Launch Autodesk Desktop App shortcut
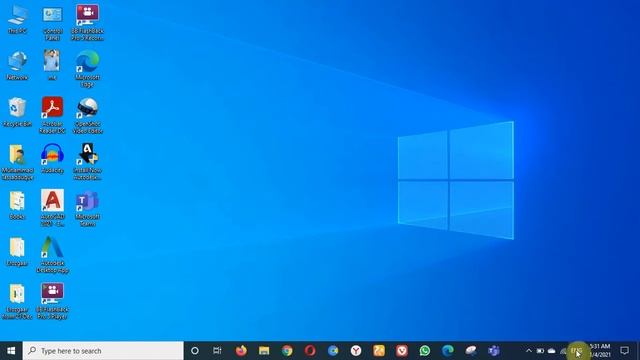 click(x=52, y=255)
